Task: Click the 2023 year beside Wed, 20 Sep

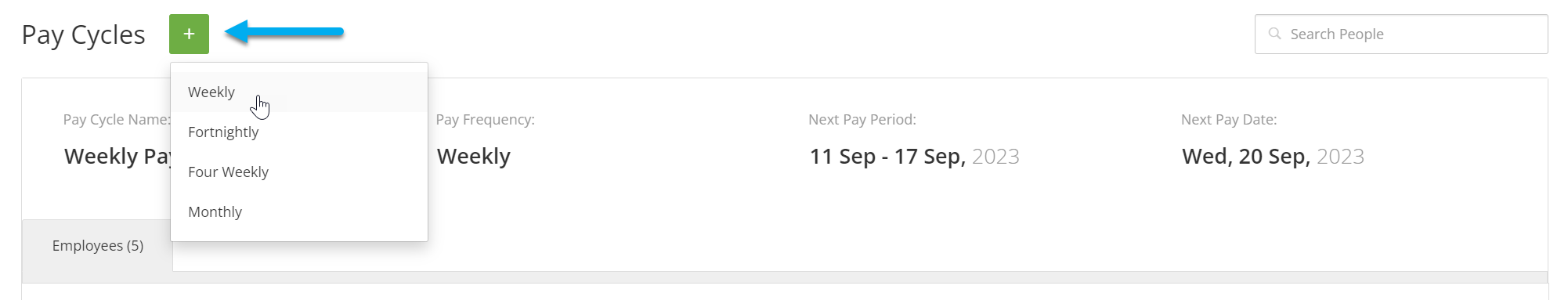Action: (1340, 156)
